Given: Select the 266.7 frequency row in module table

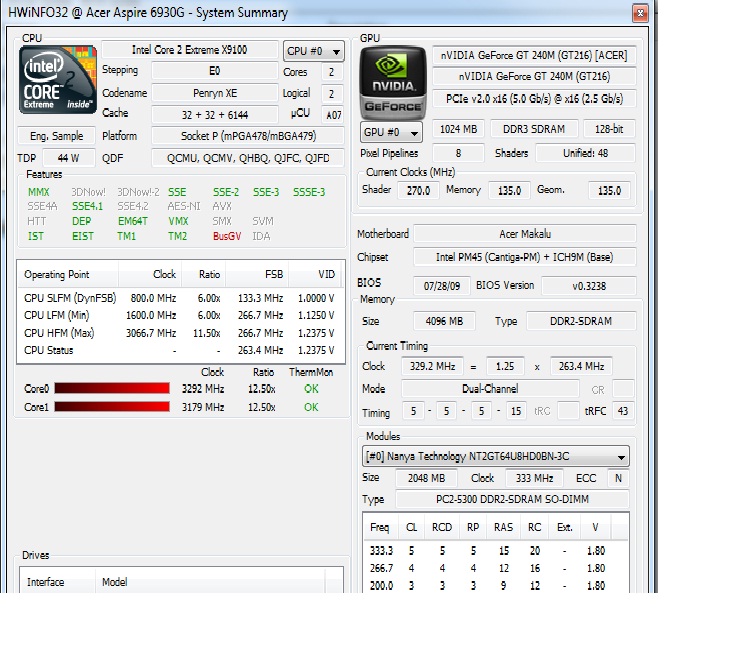Looking at the screenshot, I should pyautogui.click(x=495, y=568).
